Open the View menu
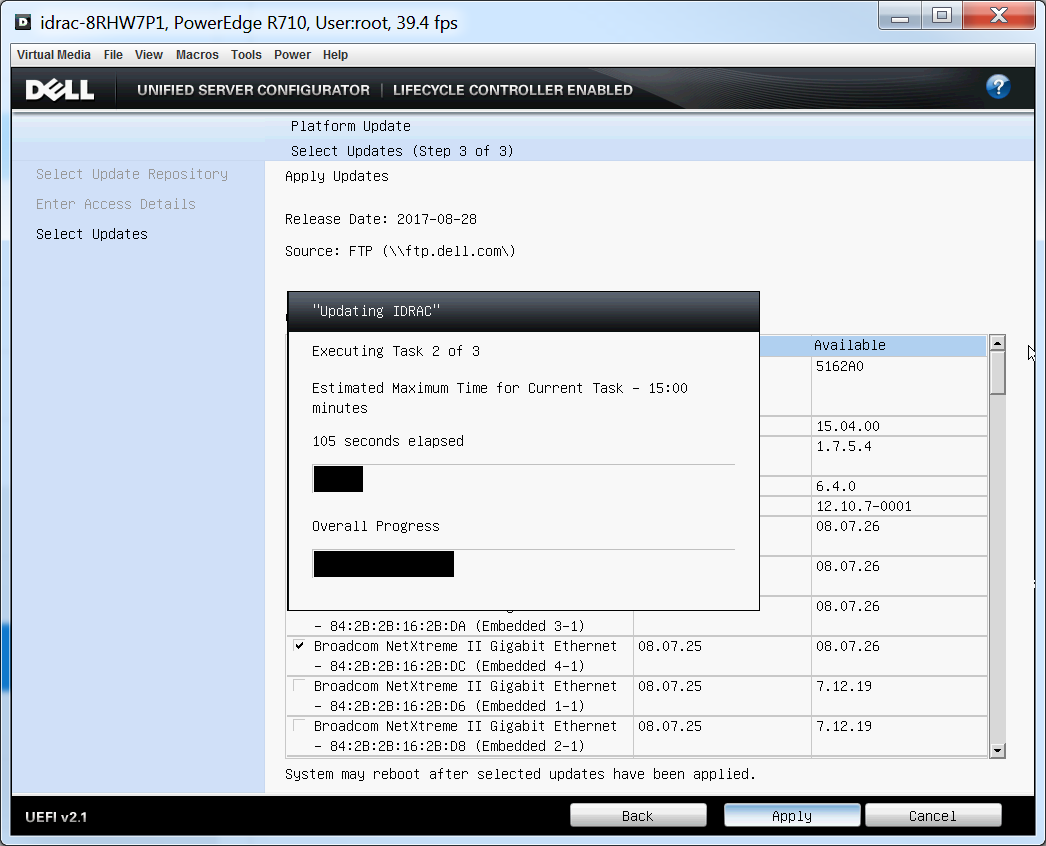This screenshot has width=1046, height=846. pyautogui.click(x=149, y=55)
